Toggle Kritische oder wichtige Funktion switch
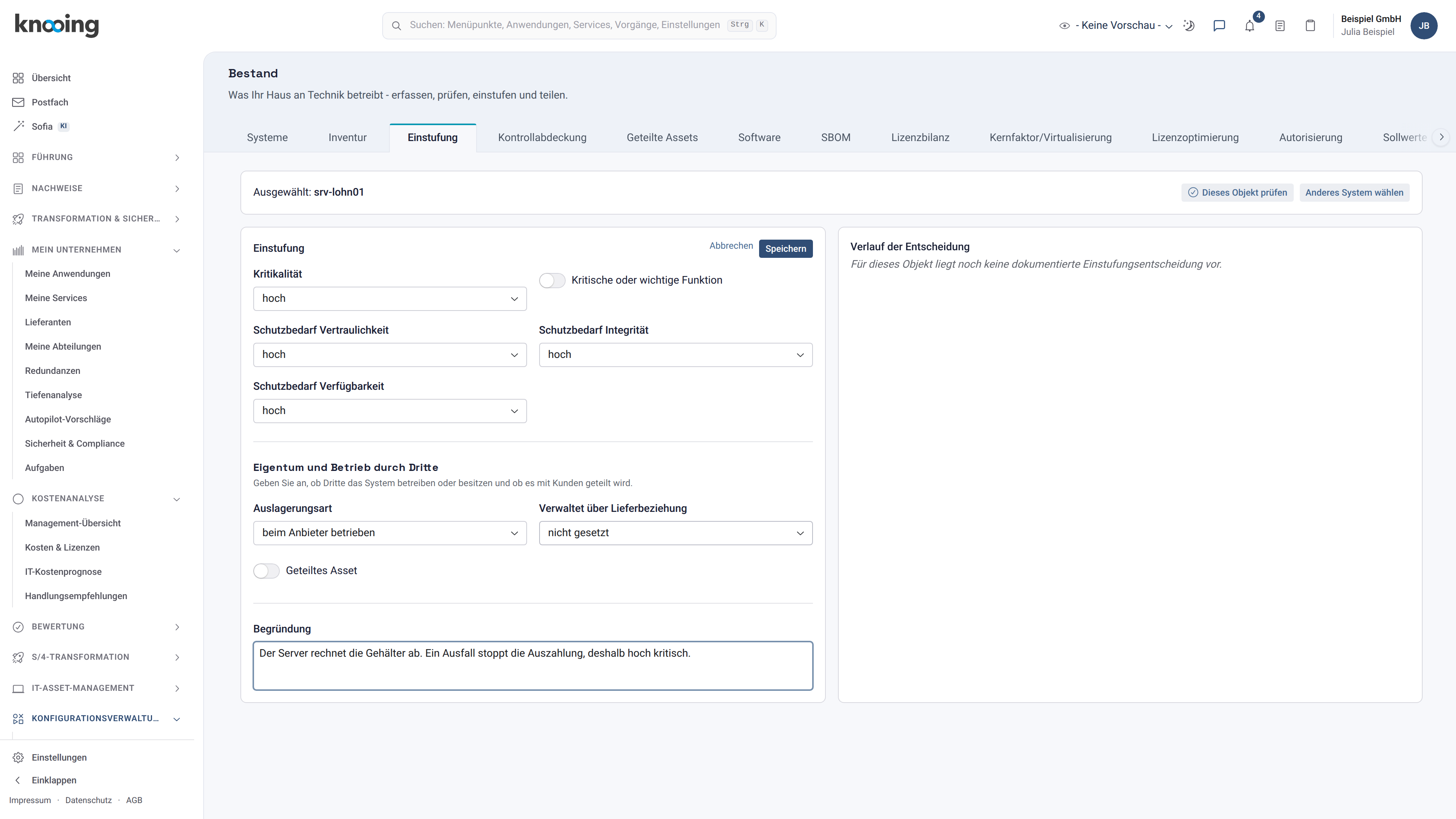 (552, 280)
